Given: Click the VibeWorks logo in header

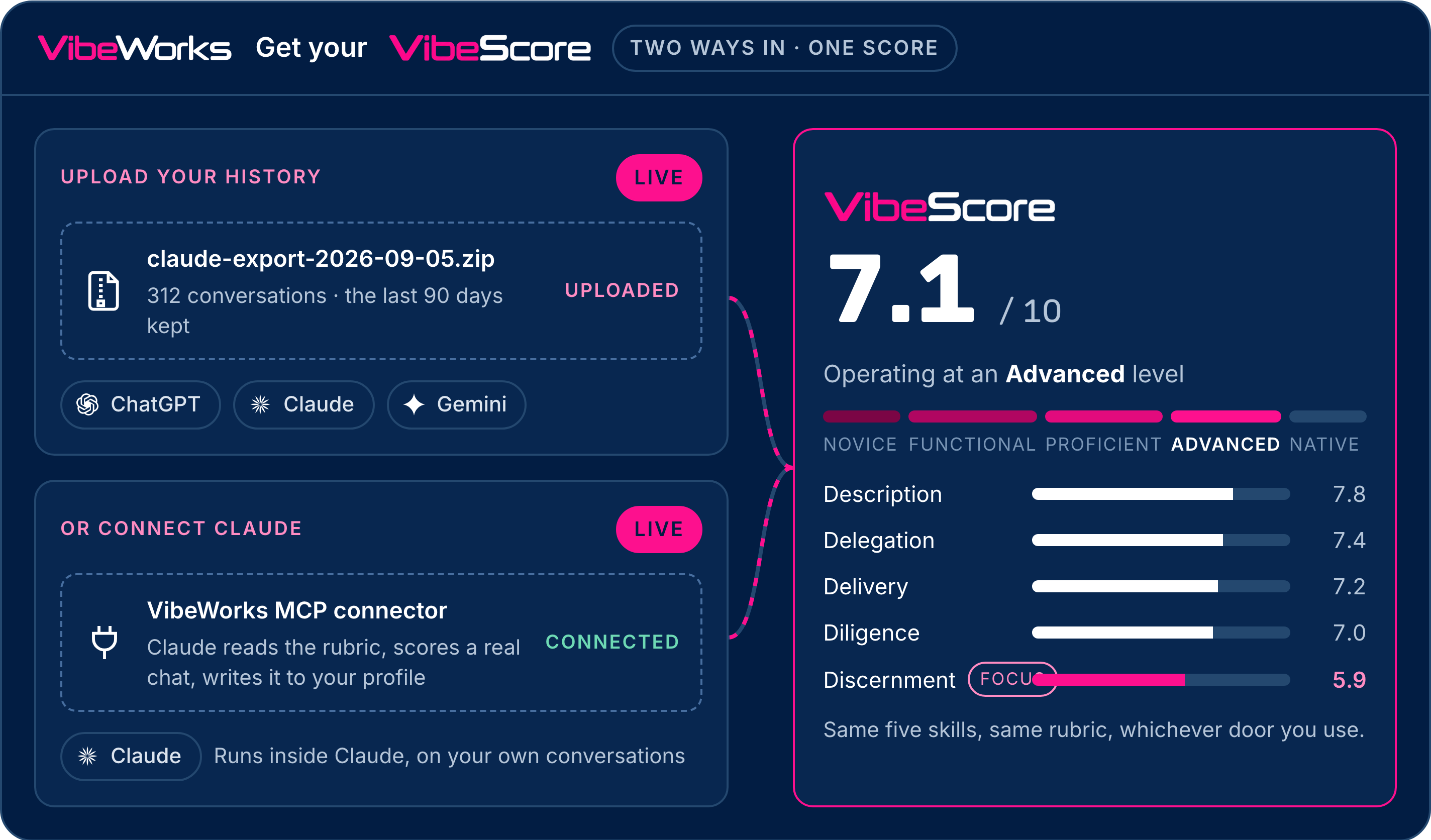Looking at the screenshot, I should (x=135, y=48).
